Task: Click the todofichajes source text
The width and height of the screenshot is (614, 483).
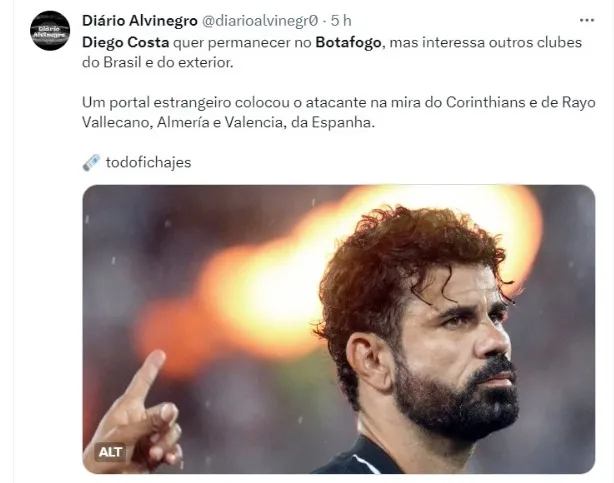Action: 148,163
